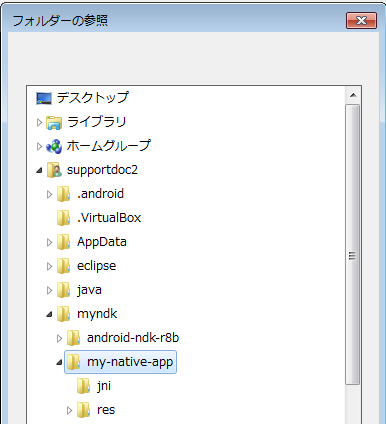Expand the eclipse folder node
This screenshot has width=386, height=425.
pyautogui.click(x=49, y=266)
